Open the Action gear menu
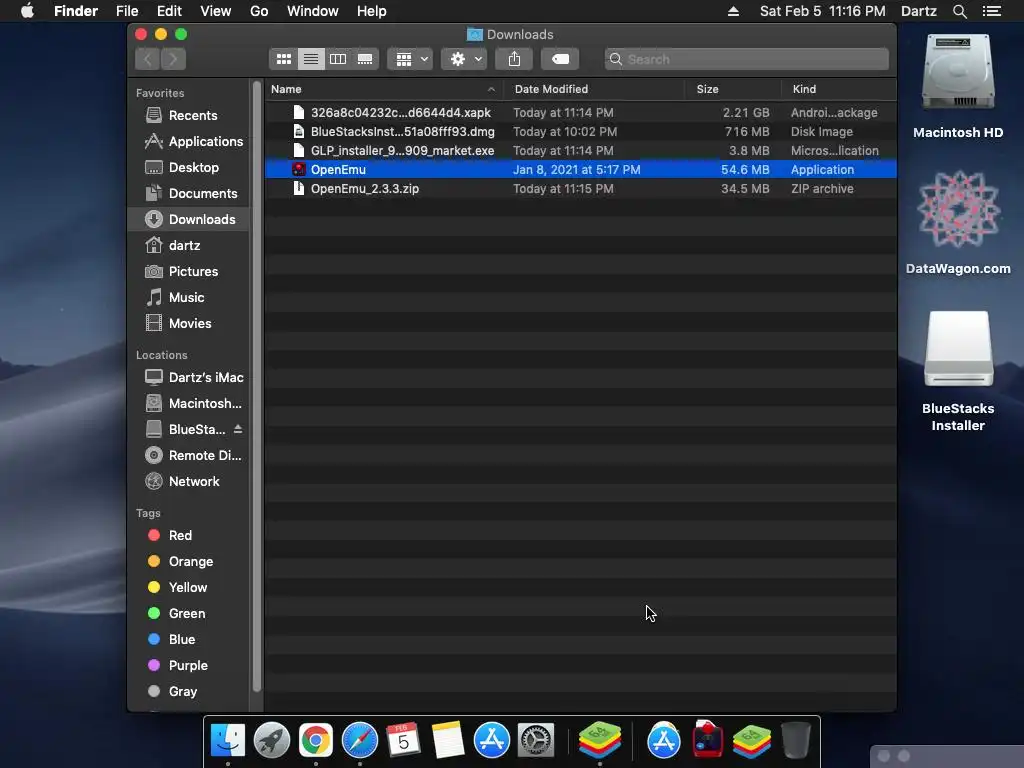 click(x=464, y=59)
